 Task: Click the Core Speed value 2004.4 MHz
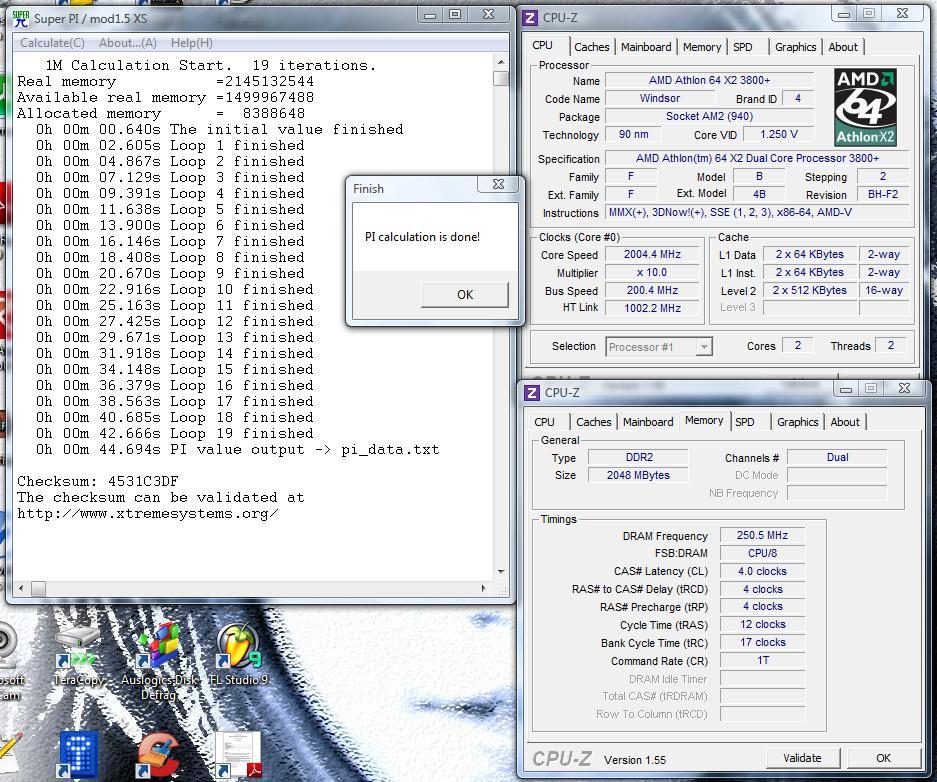coord(652,254)
